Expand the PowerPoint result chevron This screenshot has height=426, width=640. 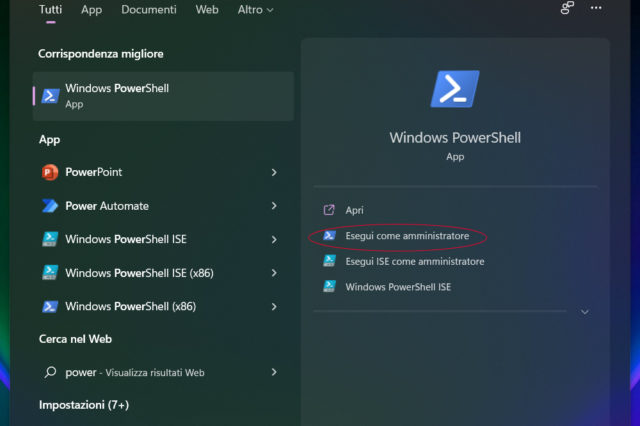click(x=274, y=172)
